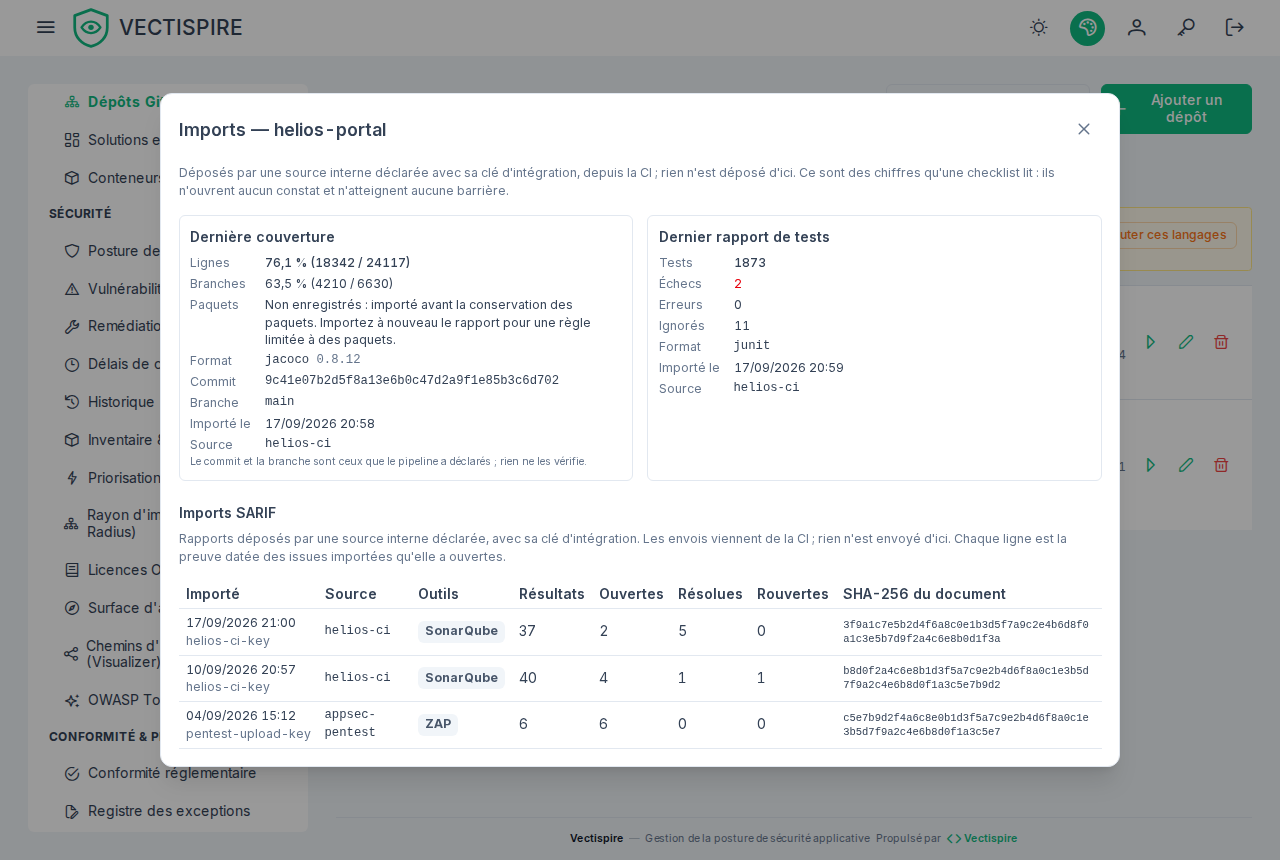Click the OWASP Top sparkle icon
This screenshot has height=860, width=1280.
click(x=72, y=700)
